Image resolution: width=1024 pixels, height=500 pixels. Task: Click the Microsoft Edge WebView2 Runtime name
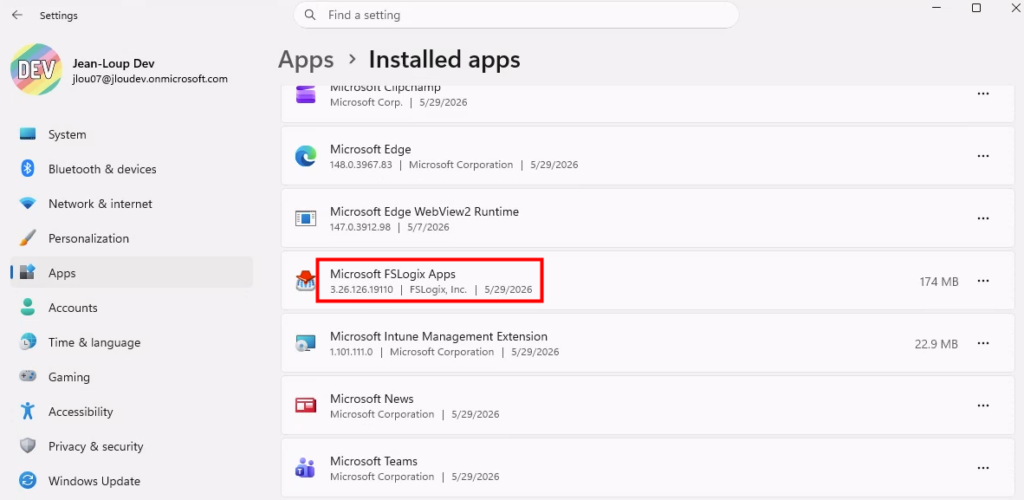click(x=424, y=211)
